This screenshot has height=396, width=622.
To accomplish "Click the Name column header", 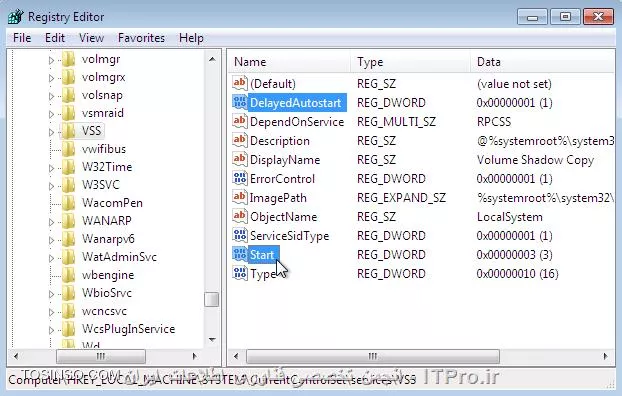I will (x=290, y=62).
